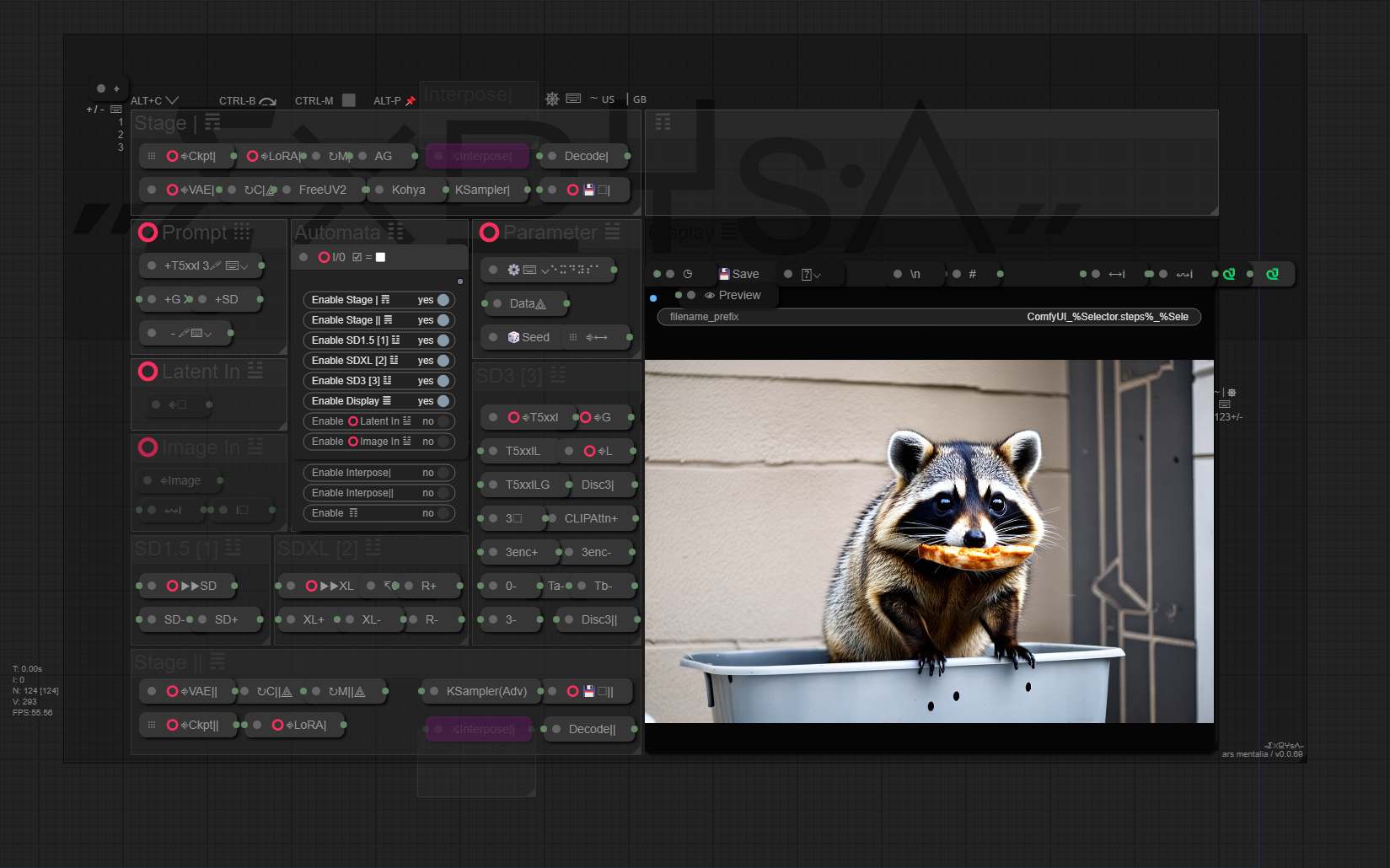Toggle Enable SDXL [2] switch
Image resolution: width=1390 pixels, height=868 pixels.
tap(443, 361)
